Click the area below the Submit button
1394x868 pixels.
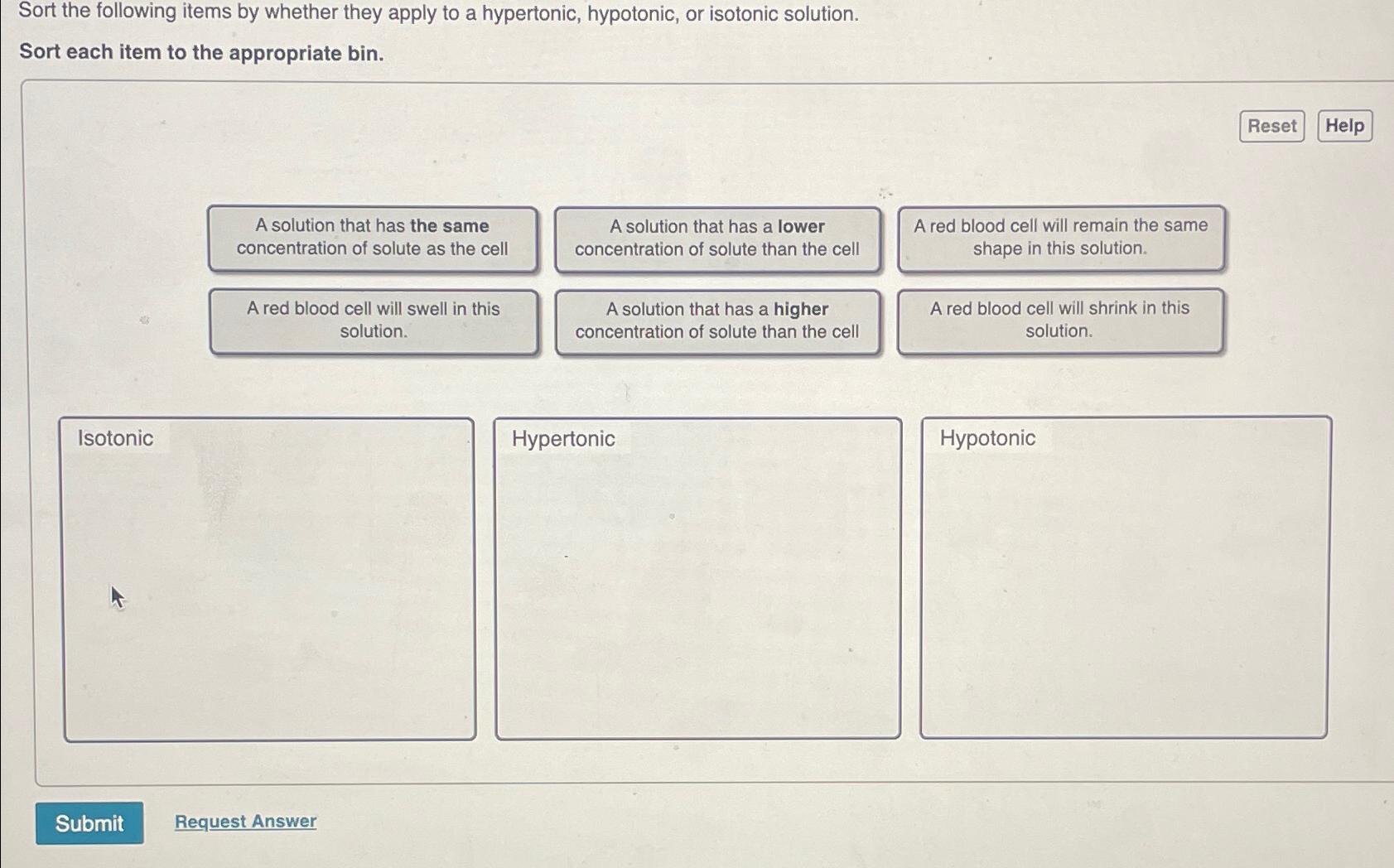(x=89, y=857)
